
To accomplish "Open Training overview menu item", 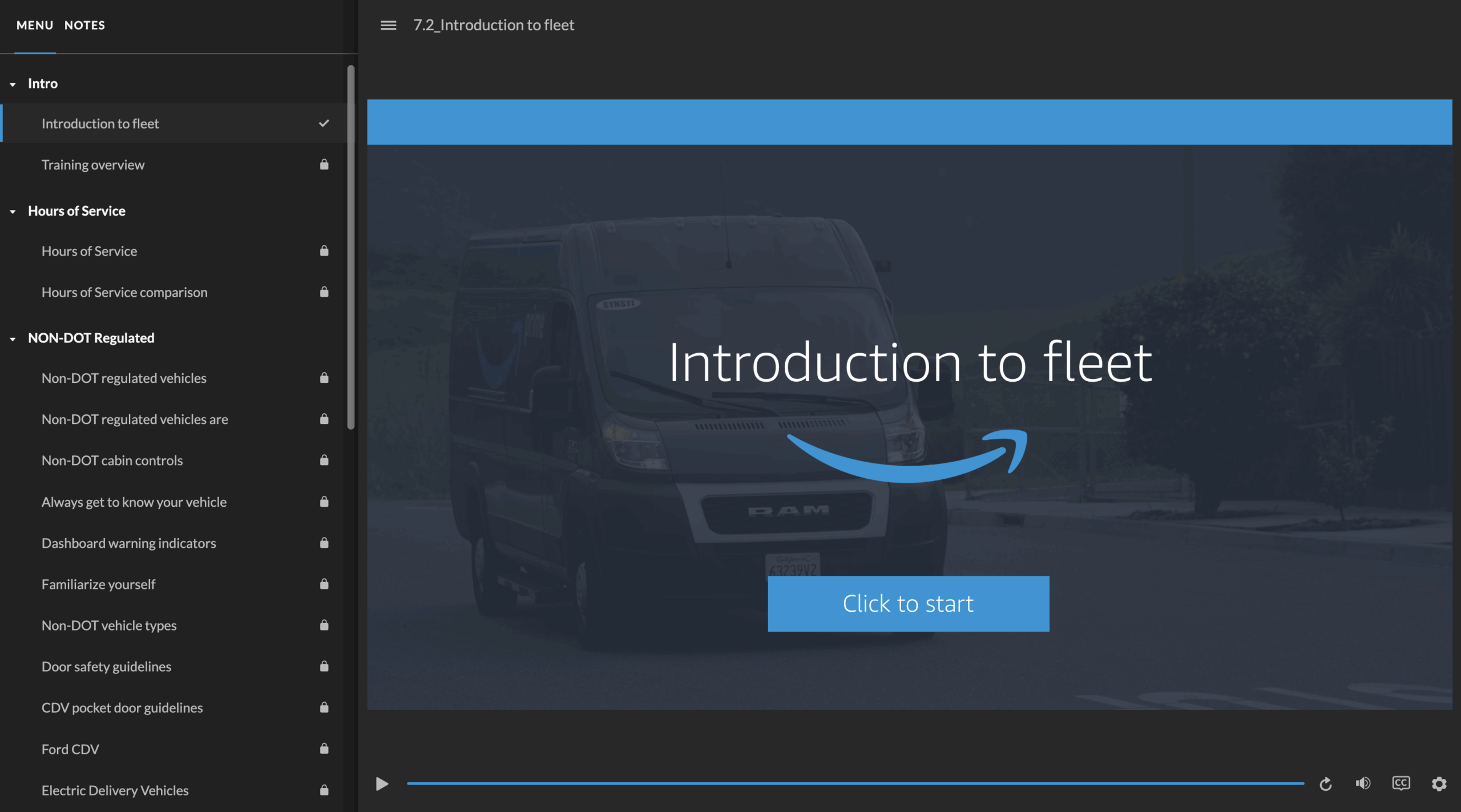I will click(x=173, y=164).
